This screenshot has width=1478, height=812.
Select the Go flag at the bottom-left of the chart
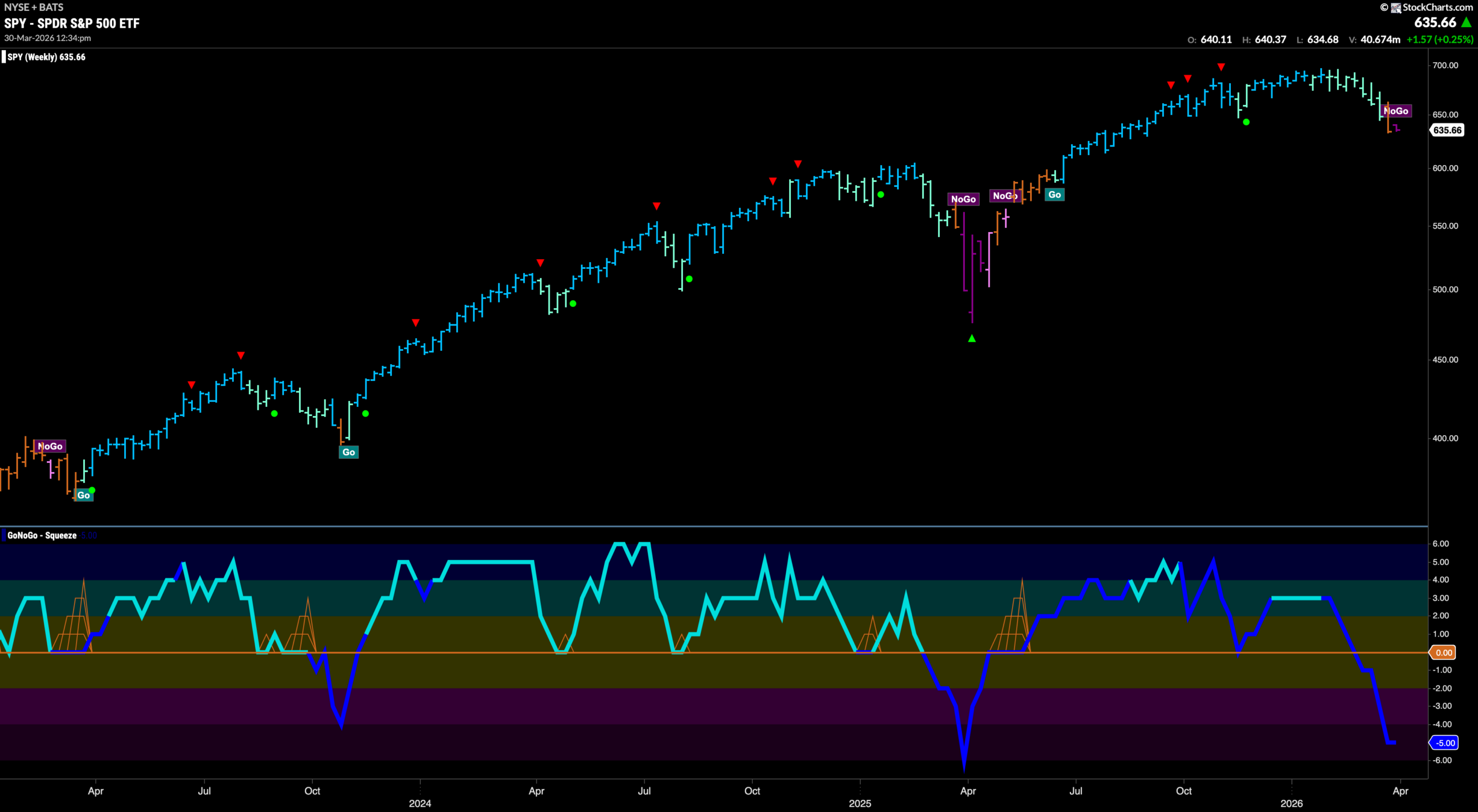point(83,495)
